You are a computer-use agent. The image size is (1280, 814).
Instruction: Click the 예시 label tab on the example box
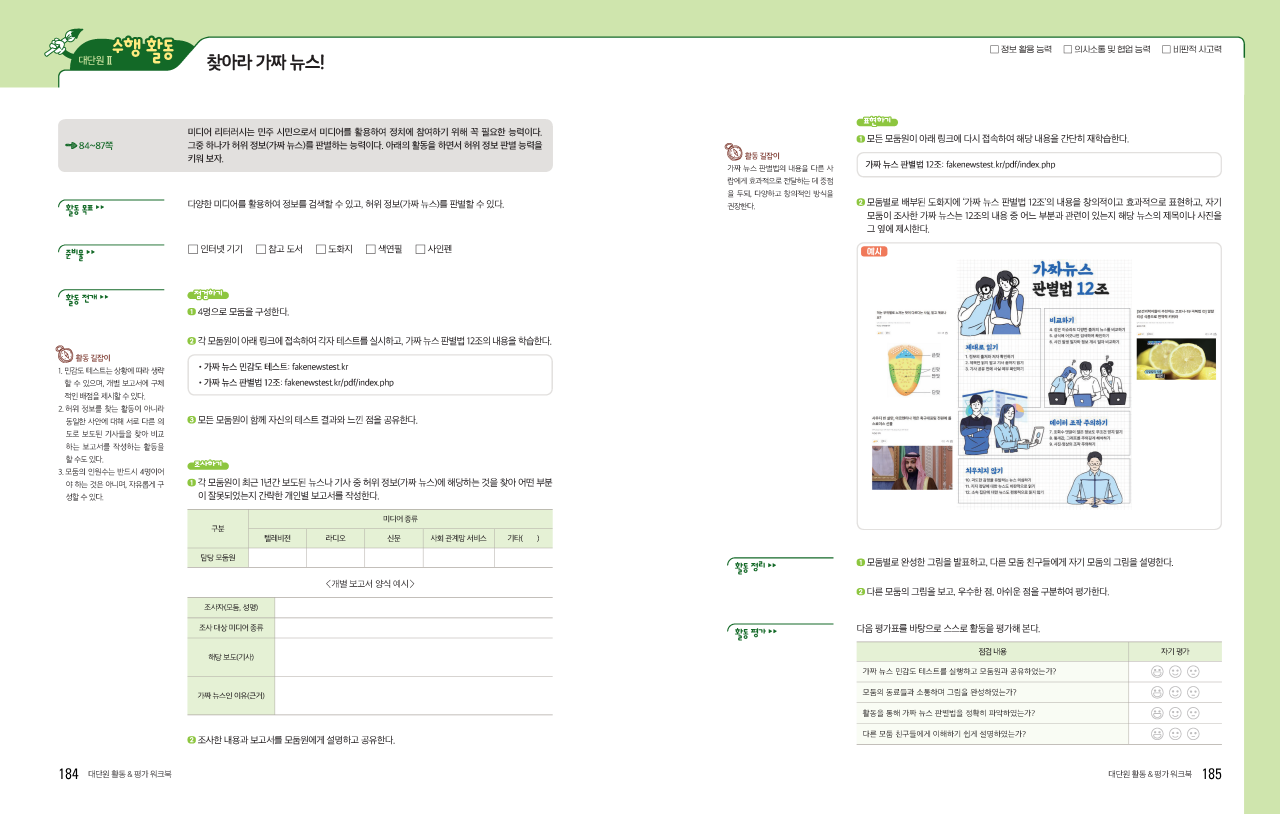pyautogui.click(x=874, y=251)
